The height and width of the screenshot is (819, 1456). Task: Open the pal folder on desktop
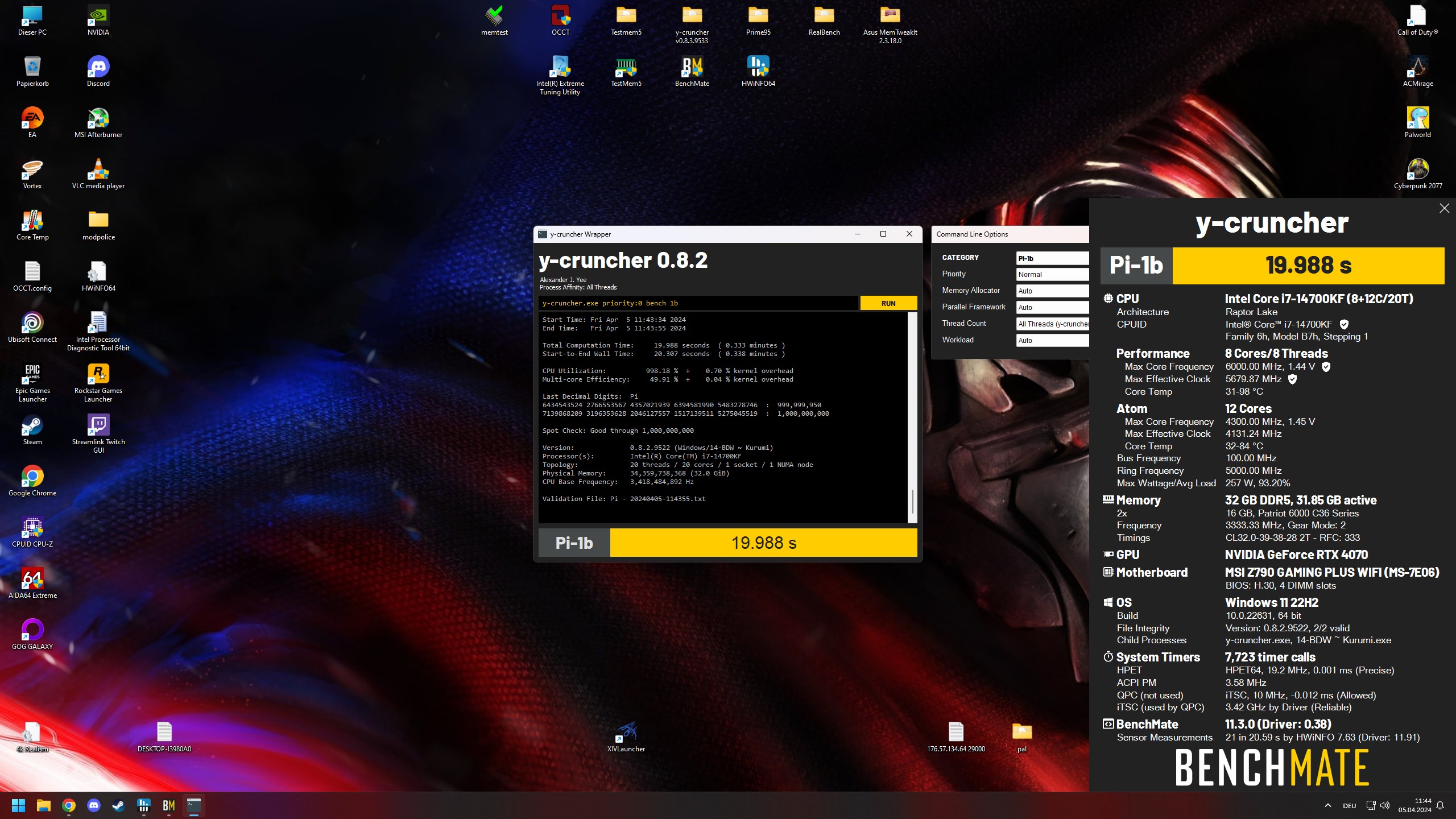tap(1021, 738)
